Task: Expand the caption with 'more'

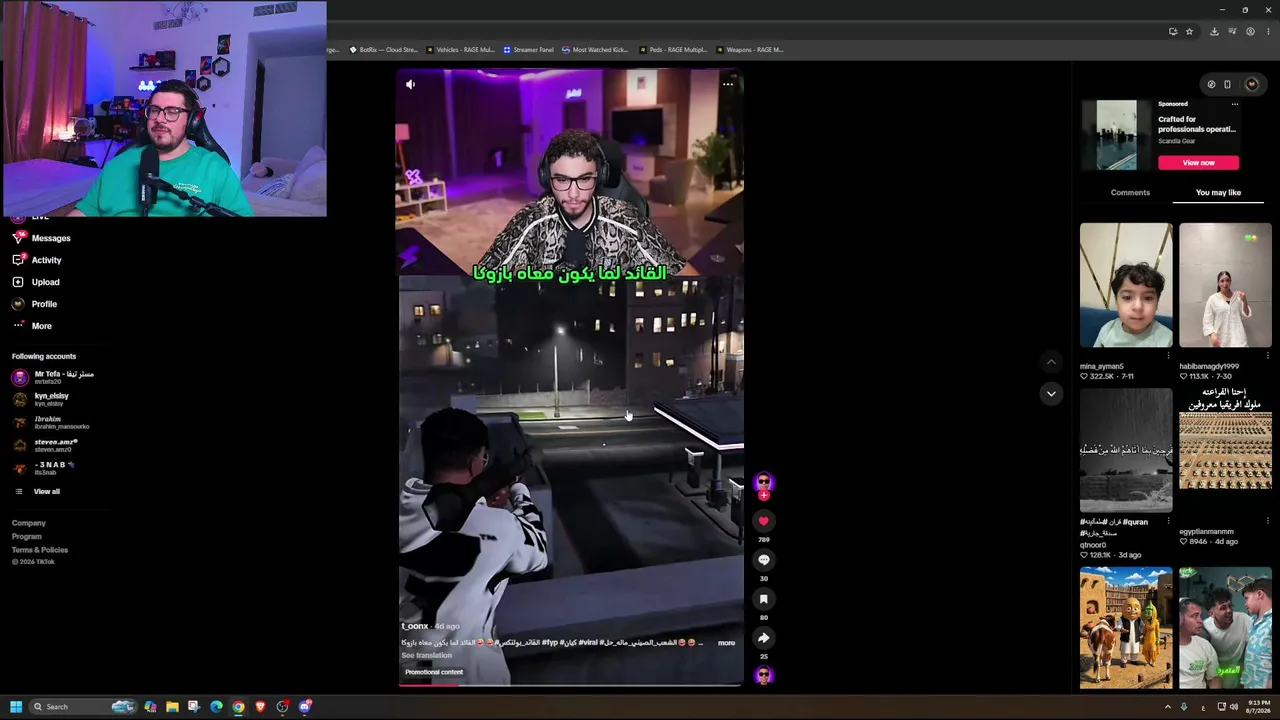Action: tap(726, 643)
